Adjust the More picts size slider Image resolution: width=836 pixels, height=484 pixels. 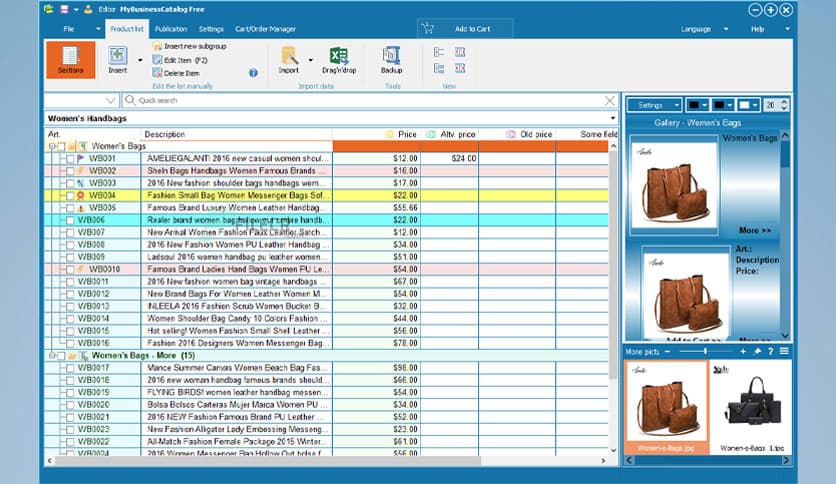point(705,351)
